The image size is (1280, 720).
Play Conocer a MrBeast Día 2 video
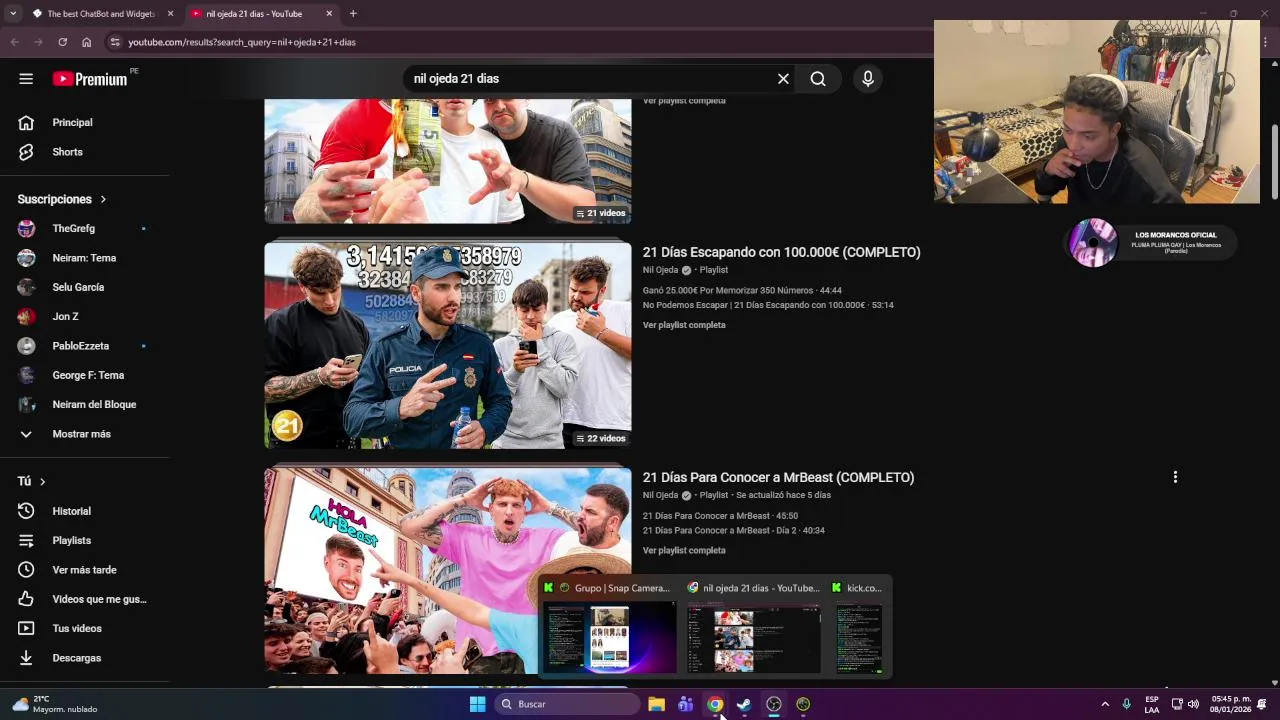coord(734,530)
